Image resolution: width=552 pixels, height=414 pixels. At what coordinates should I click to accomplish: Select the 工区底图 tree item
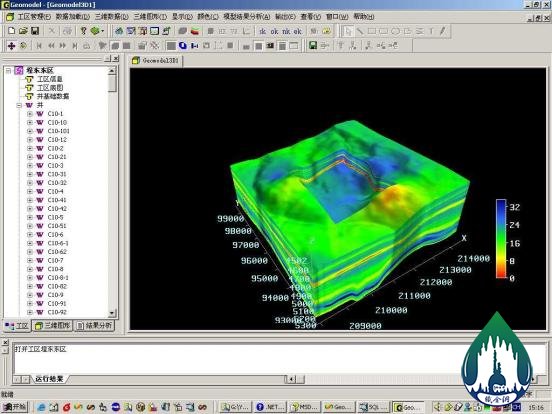tap(50, 88)
